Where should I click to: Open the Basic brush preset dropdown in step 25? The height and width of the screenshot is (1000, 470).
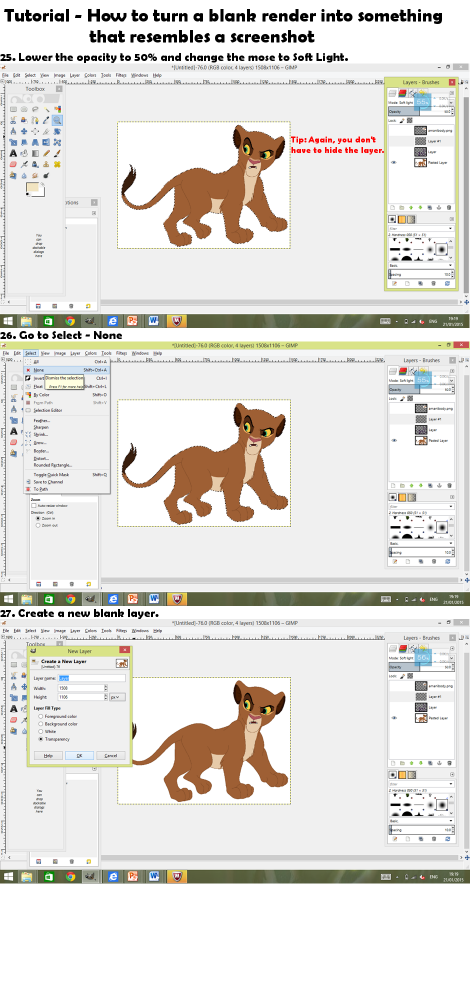coord(422,265)
